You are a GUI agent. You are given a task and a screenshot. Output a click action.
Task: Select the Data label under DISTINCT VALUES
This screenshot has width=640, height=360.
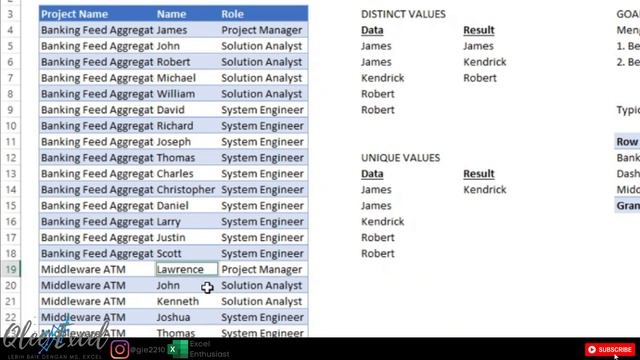[x=372, y=30]
